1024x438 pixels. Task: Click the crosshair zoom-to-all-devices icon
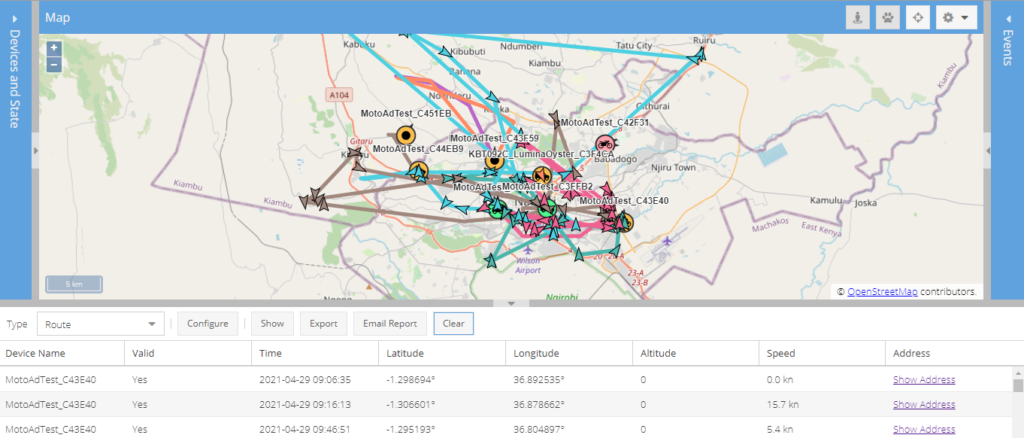[x=916, y=18]
